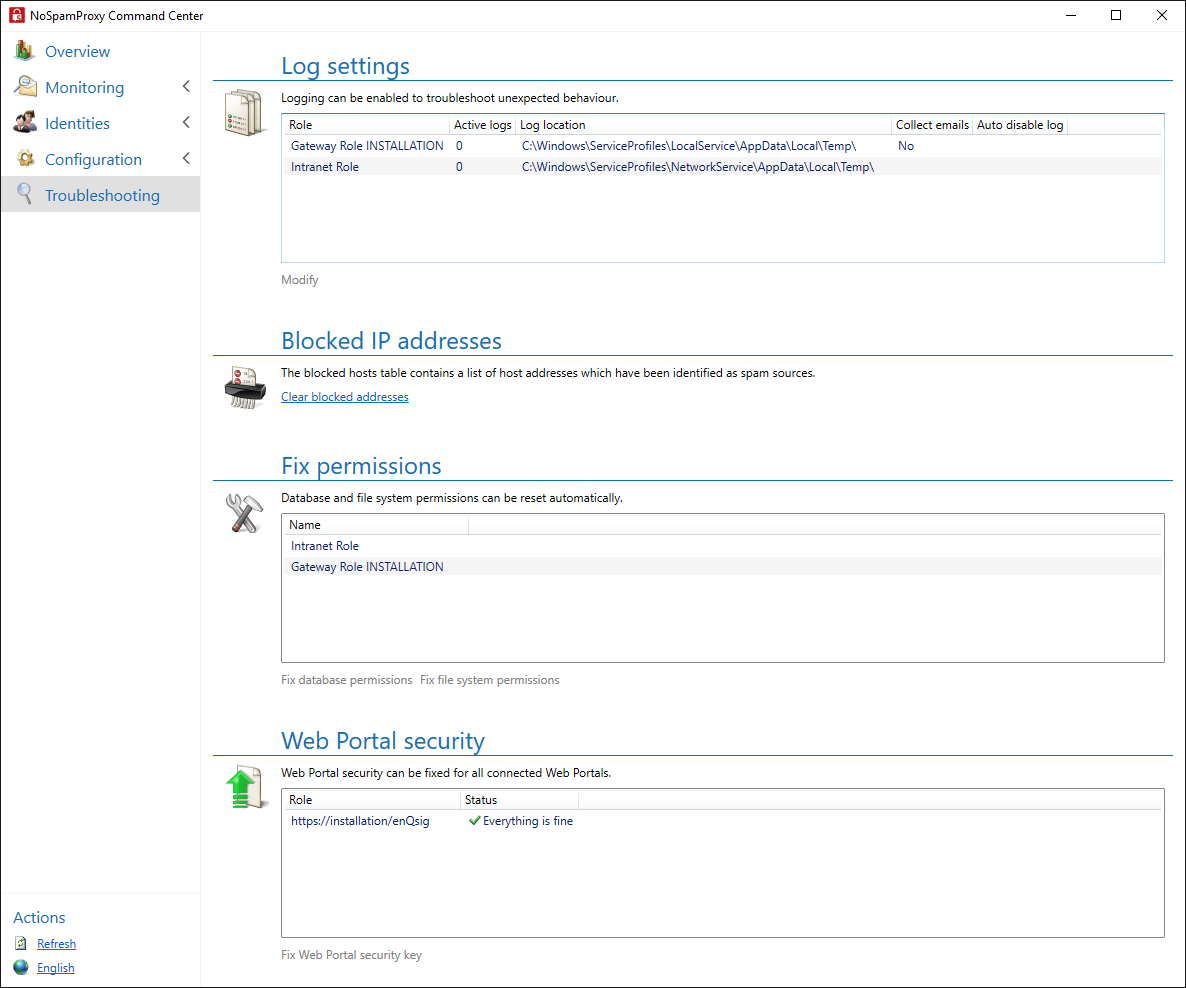The height and width of the screenshot is (988, 1186).
Task: Select the Gateway Role INSTALLATION log row
Action: pyautogui.click(x=722, y=146)
